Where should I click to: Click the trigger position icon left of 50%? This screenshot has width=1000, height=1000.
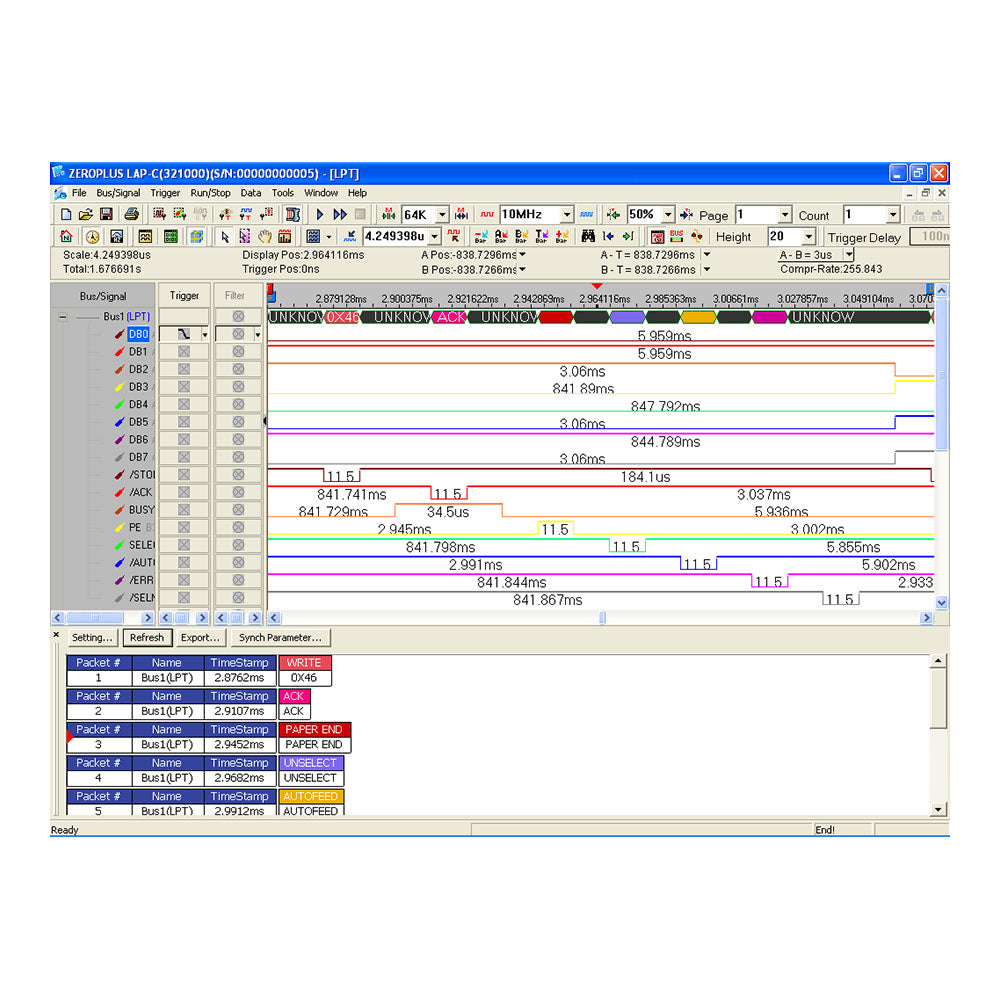coord(613,215)
